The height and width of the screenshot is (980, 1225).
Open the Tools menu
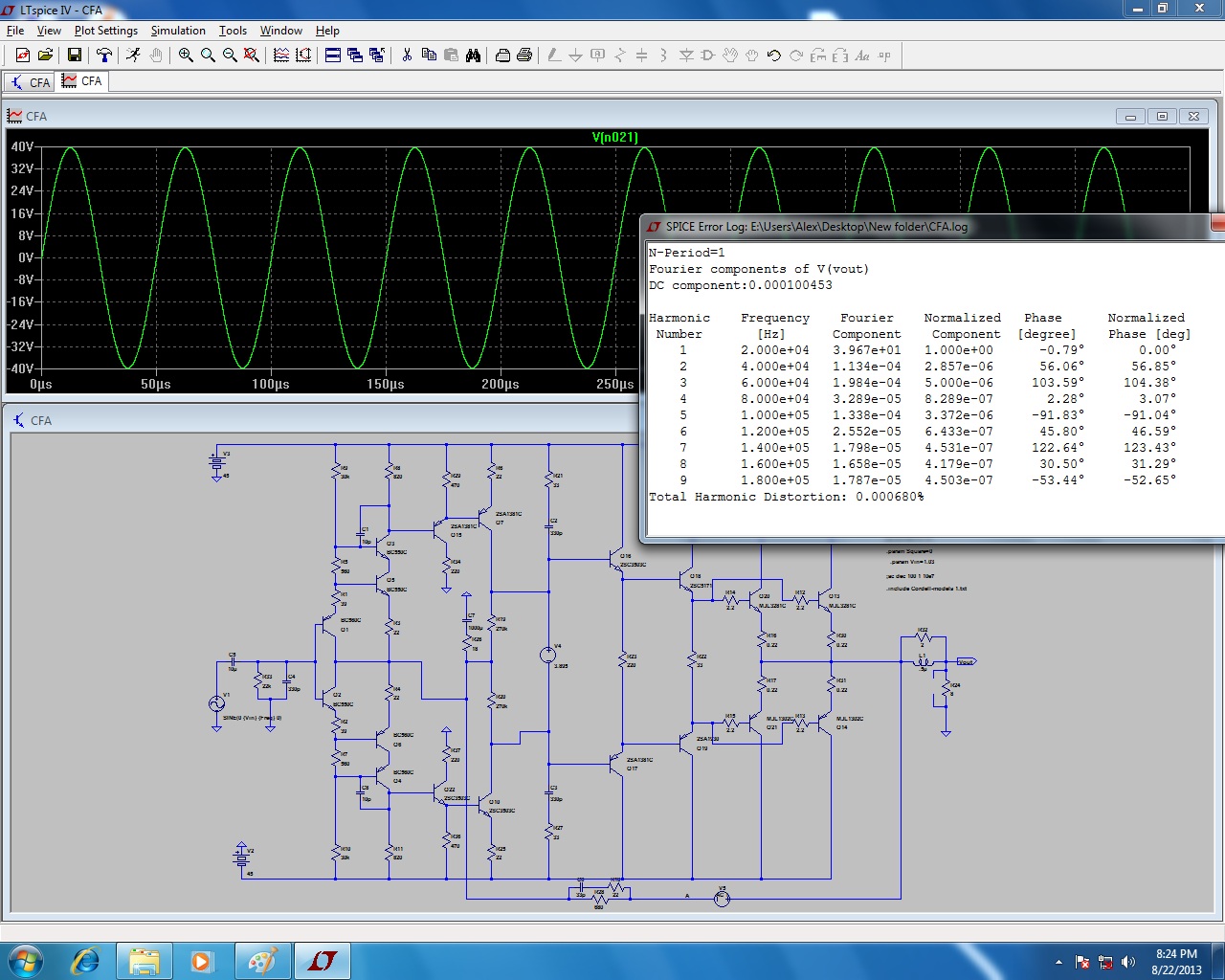pos(233,31)
